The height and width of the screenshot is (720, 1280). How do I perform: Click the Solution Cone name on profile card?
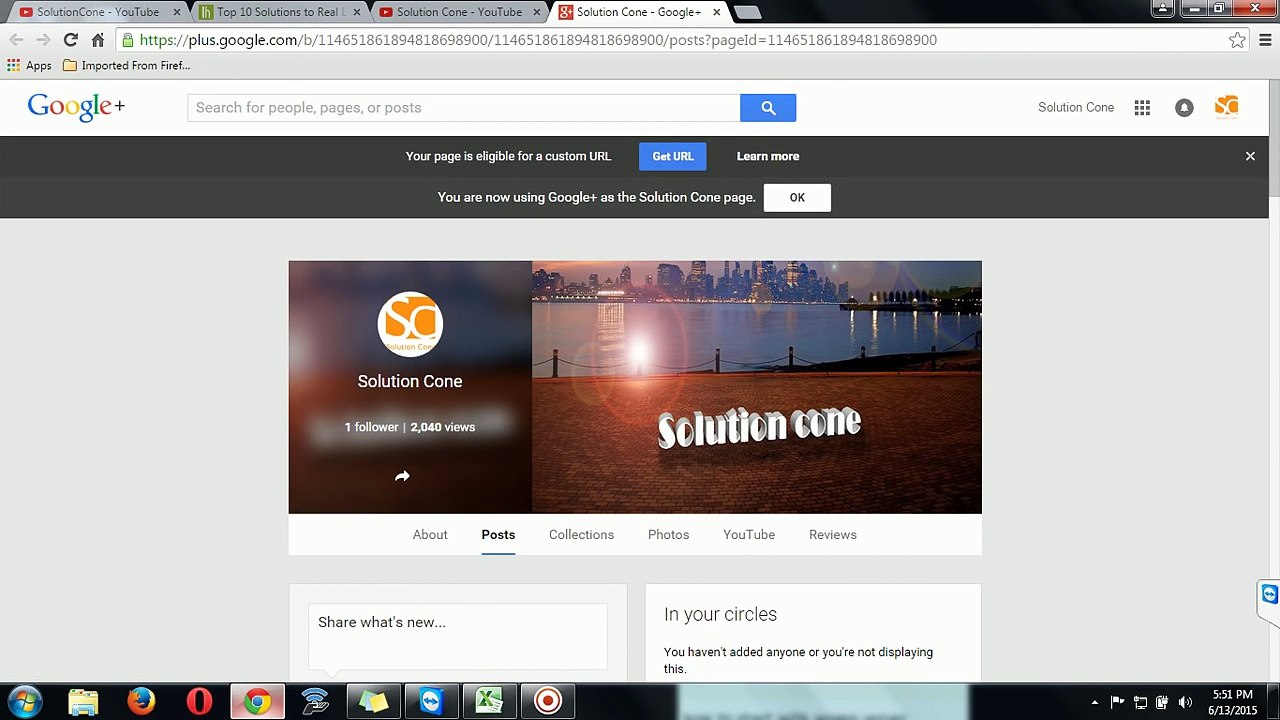(x=410, y=381)
